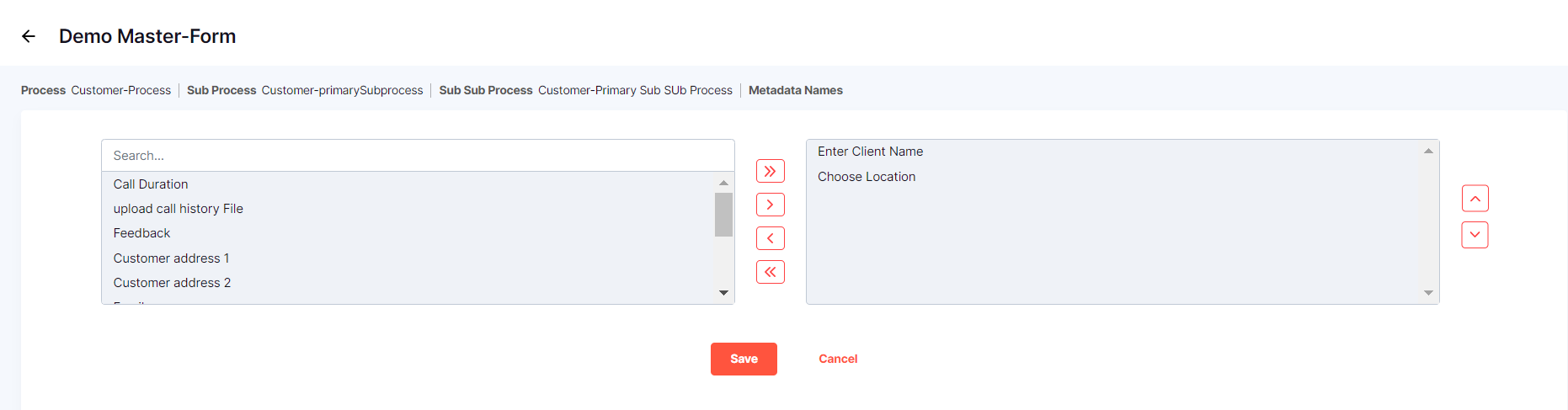Viewport: 1568px width, 410px height.
Task: Select Customer address 1 entry
Action: click(x=172, y=258)
